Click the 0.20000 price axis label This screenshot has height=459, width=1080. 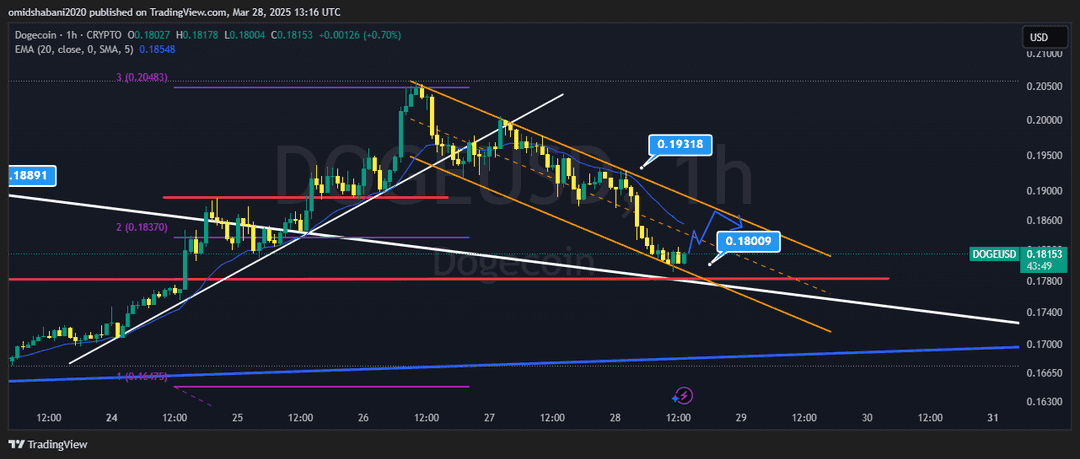1042,121
